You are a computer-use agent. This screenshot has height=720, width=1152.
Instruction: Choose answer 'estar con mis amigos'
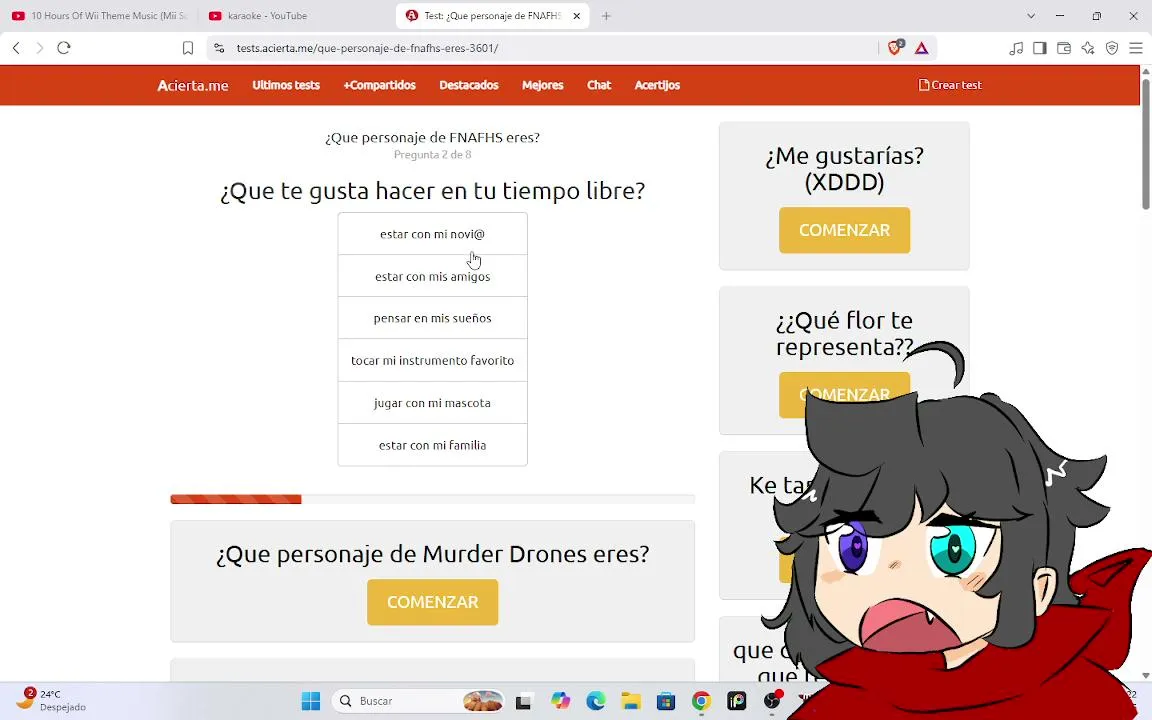pyautogui.click(x=433, y=276)
